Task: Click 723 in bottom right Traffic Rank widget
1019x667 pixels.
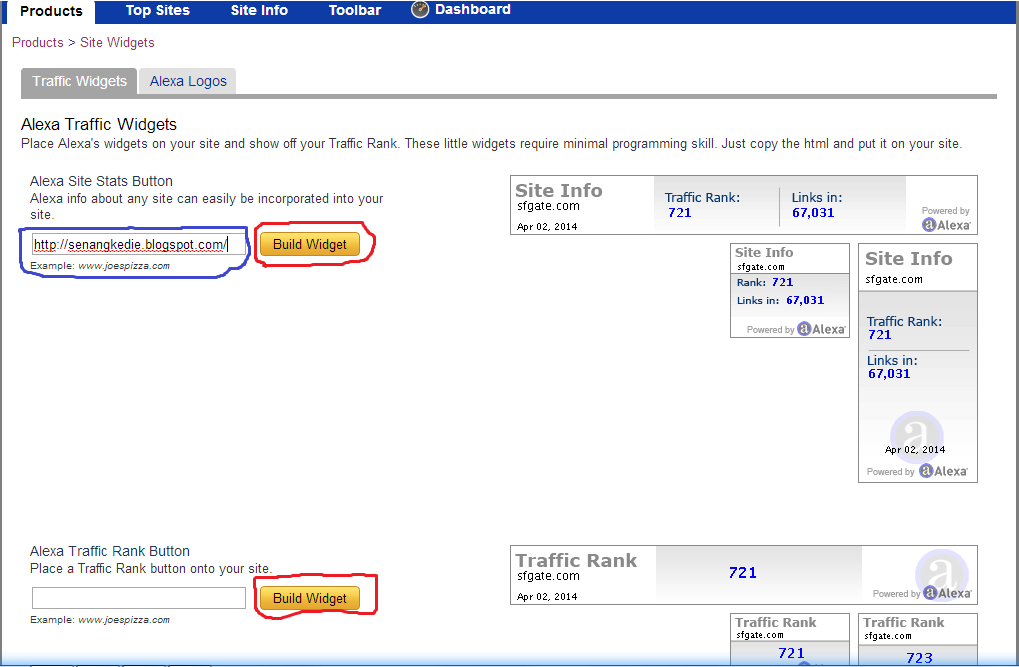Action: (x=919, y=657)
